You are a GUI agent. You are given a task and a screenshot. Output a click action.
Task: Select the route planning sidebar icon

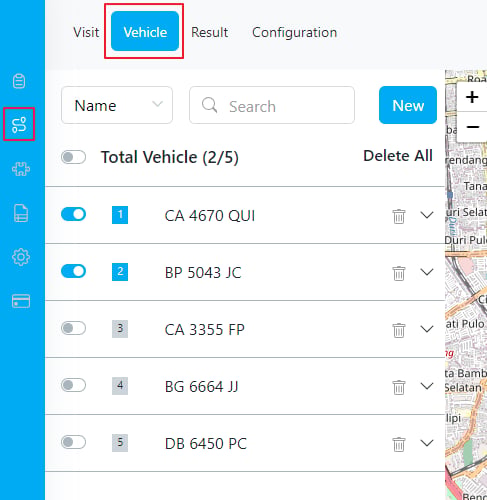click(19, 125)
